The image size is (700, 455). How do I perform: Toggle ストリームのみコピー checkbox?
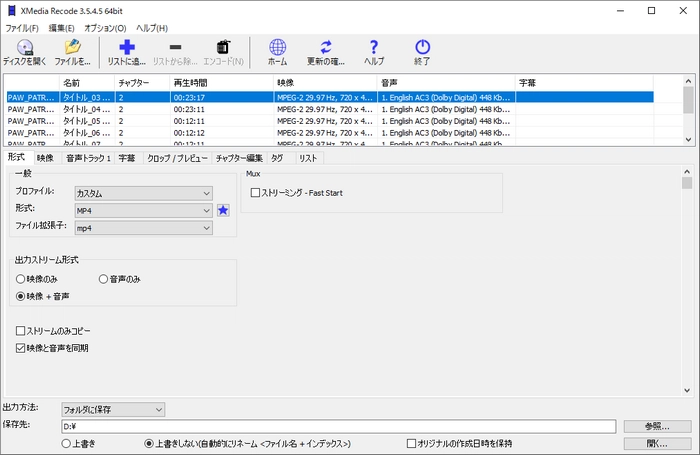(21, 330)
